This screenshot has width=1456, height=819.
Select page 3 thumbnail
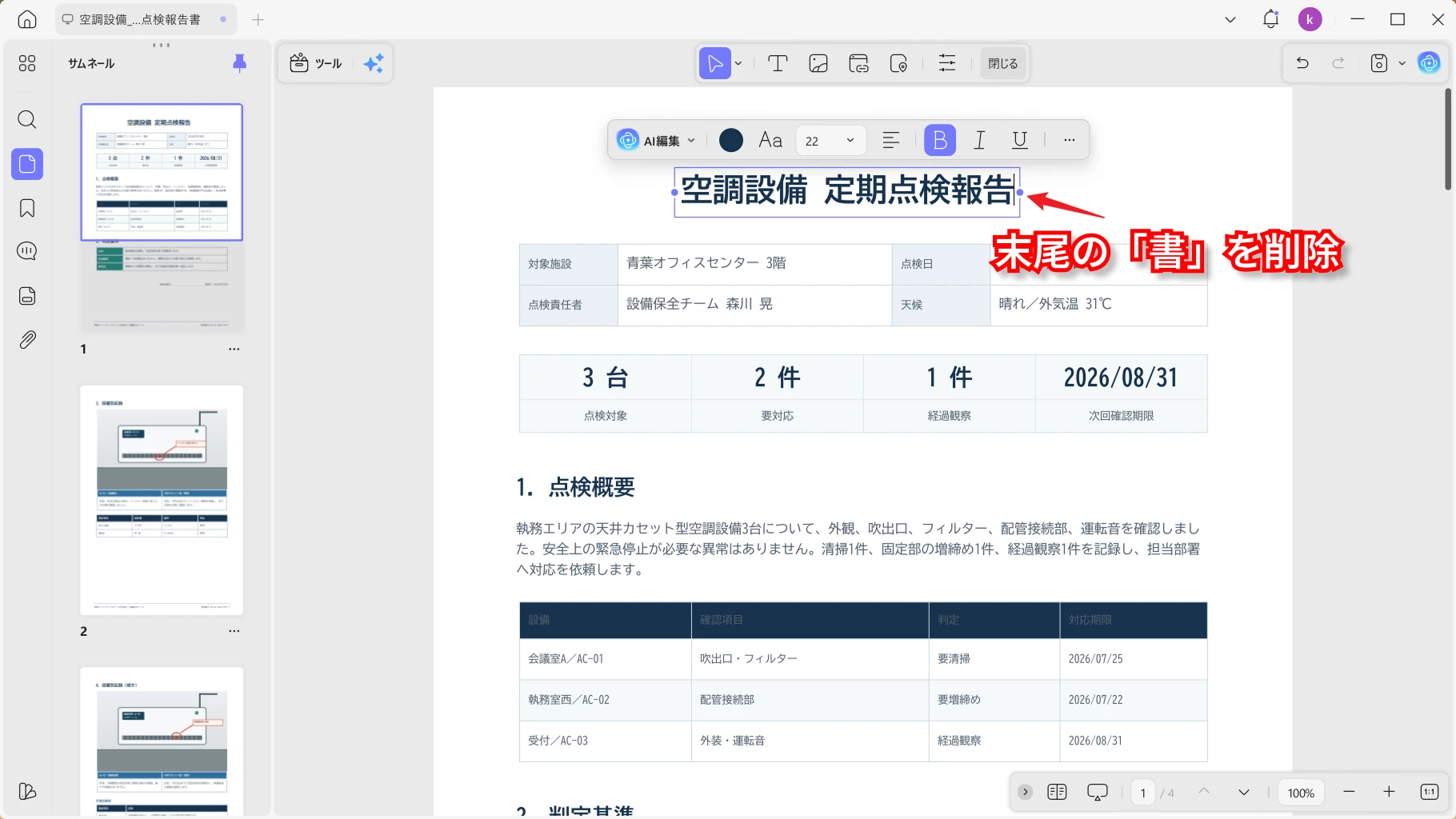point(162,741)
